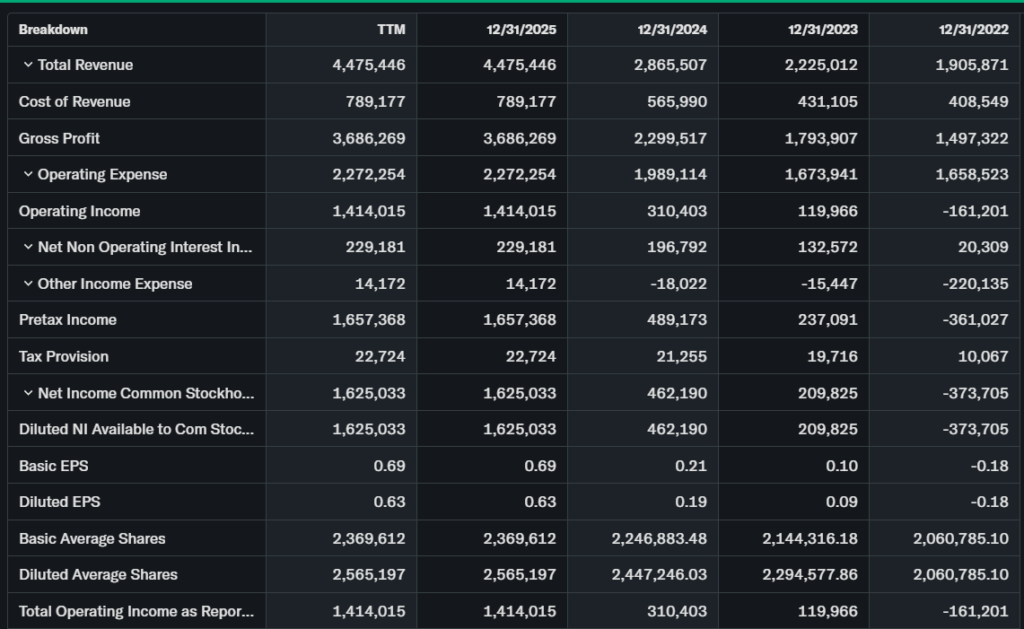This screenshot has width=1024, height=629.
Task: Click the Tax Provision row label
Action: point(64,357)
